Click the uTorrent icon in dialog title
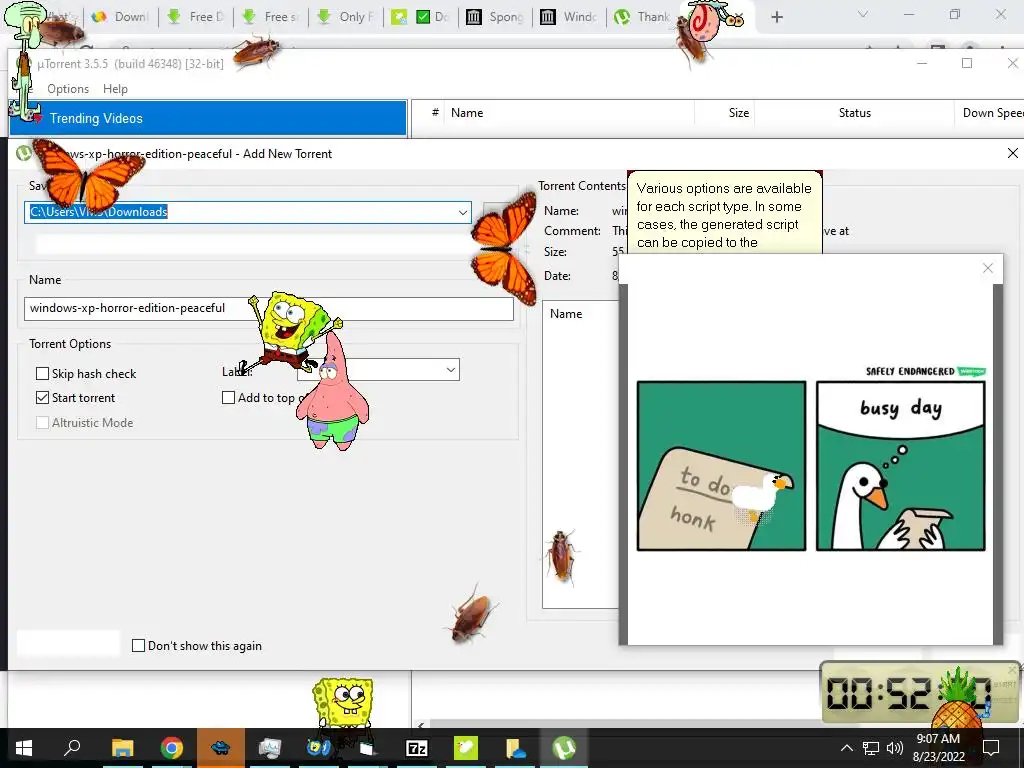This screenshot has width=1024, height=768. click(x=24, y=153)
